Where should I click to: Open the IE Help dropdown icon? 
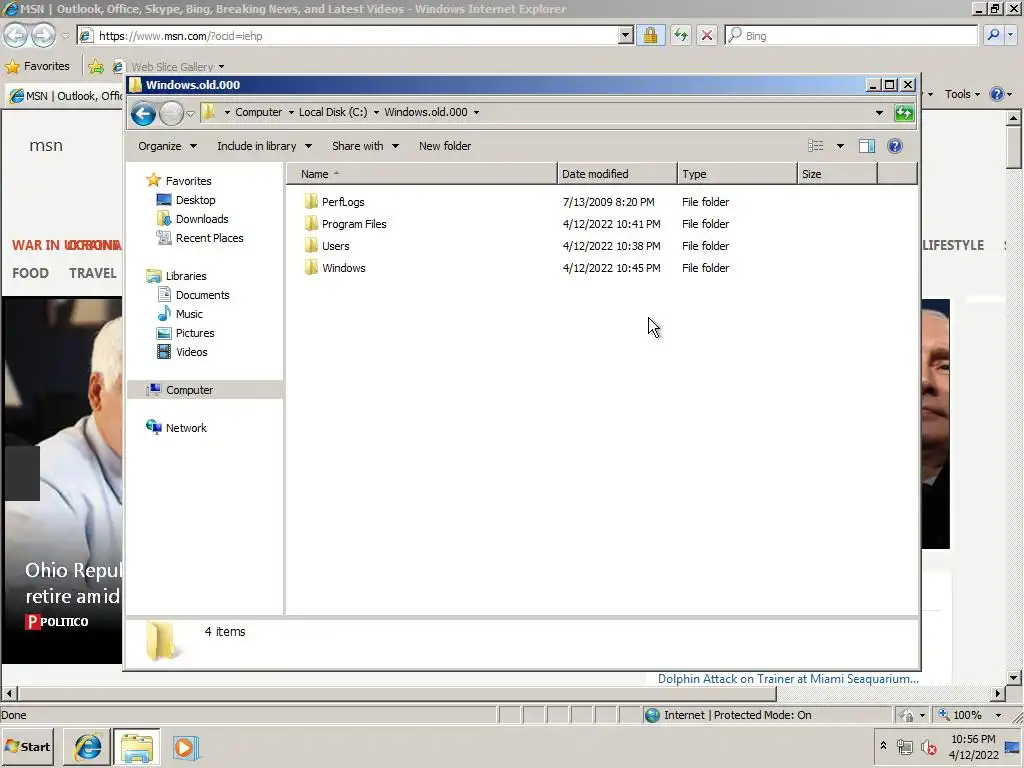click(x=1000, y=94)
